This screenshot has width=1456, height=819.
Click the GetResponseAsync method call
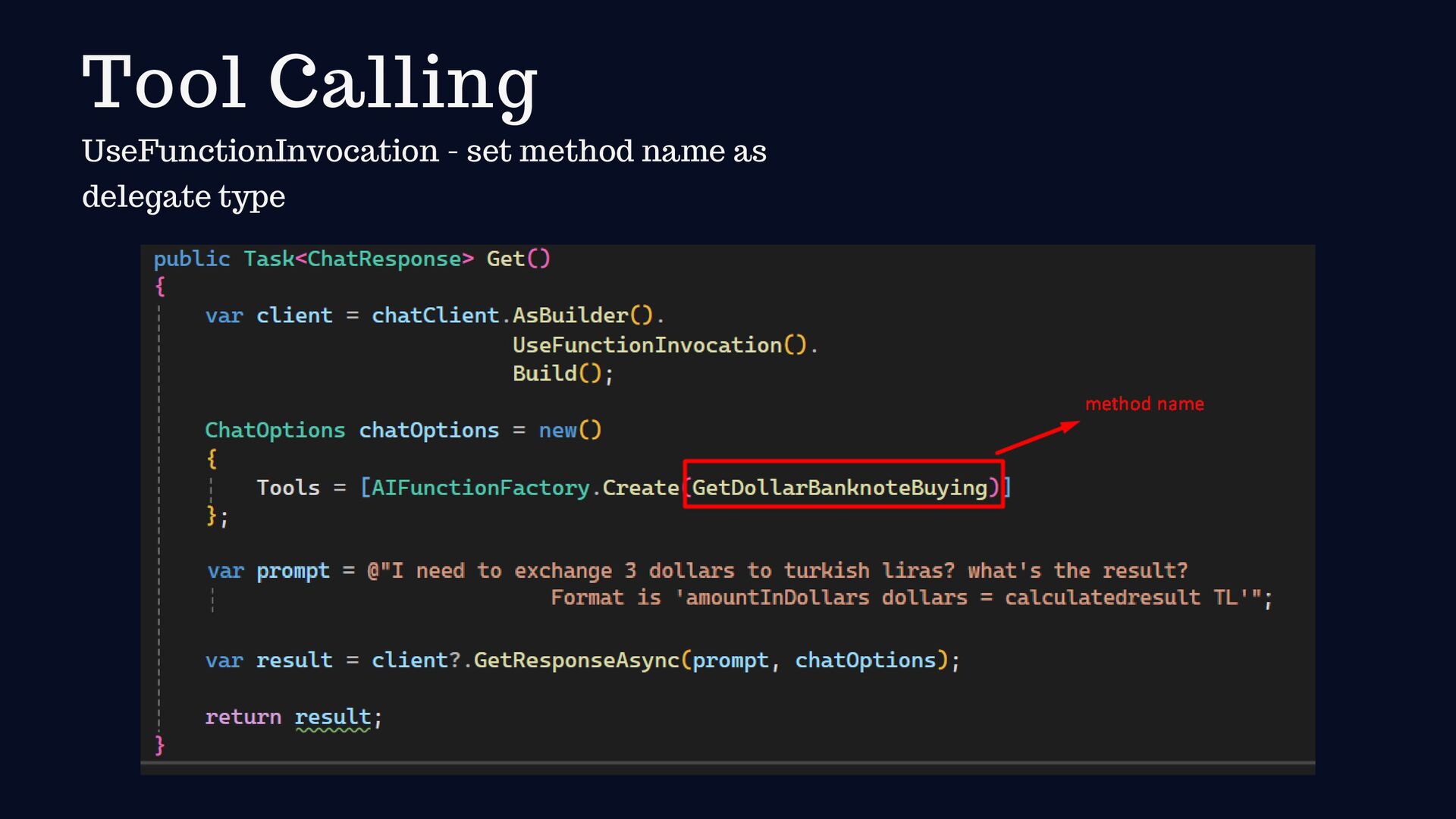(576, 661)
